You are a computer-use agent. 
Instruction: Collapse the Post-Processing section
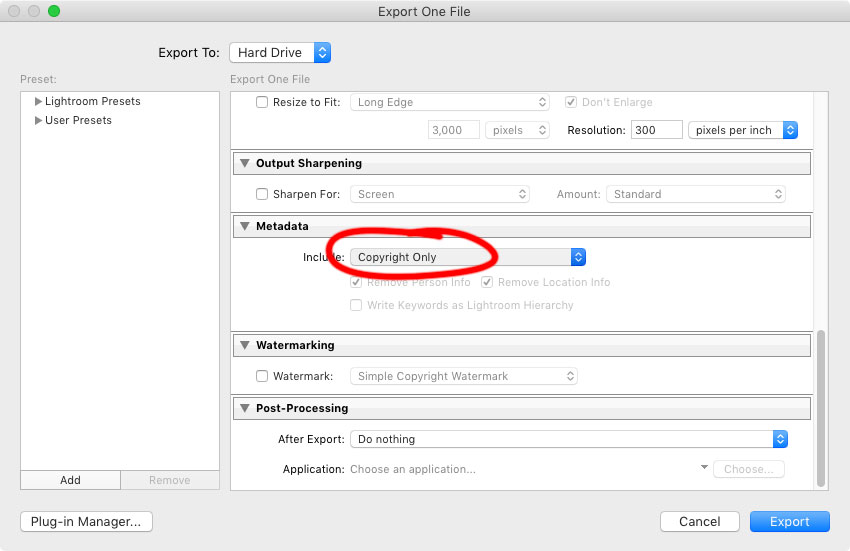pyautogui.click(x=245, y=408)
